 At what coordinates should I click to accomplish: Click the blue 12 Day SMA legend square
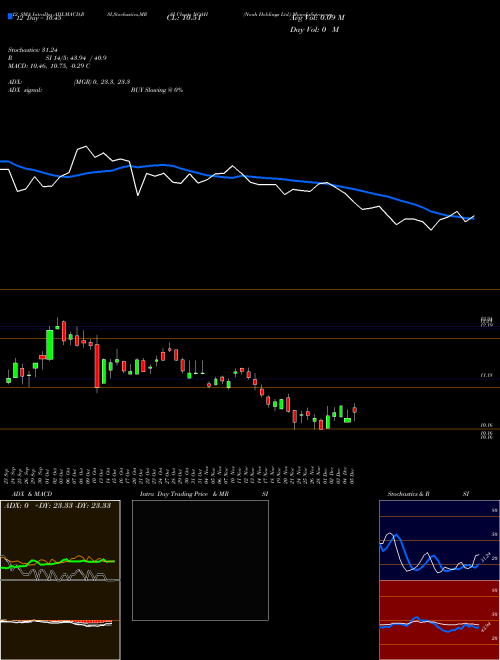tap(10, 16)
